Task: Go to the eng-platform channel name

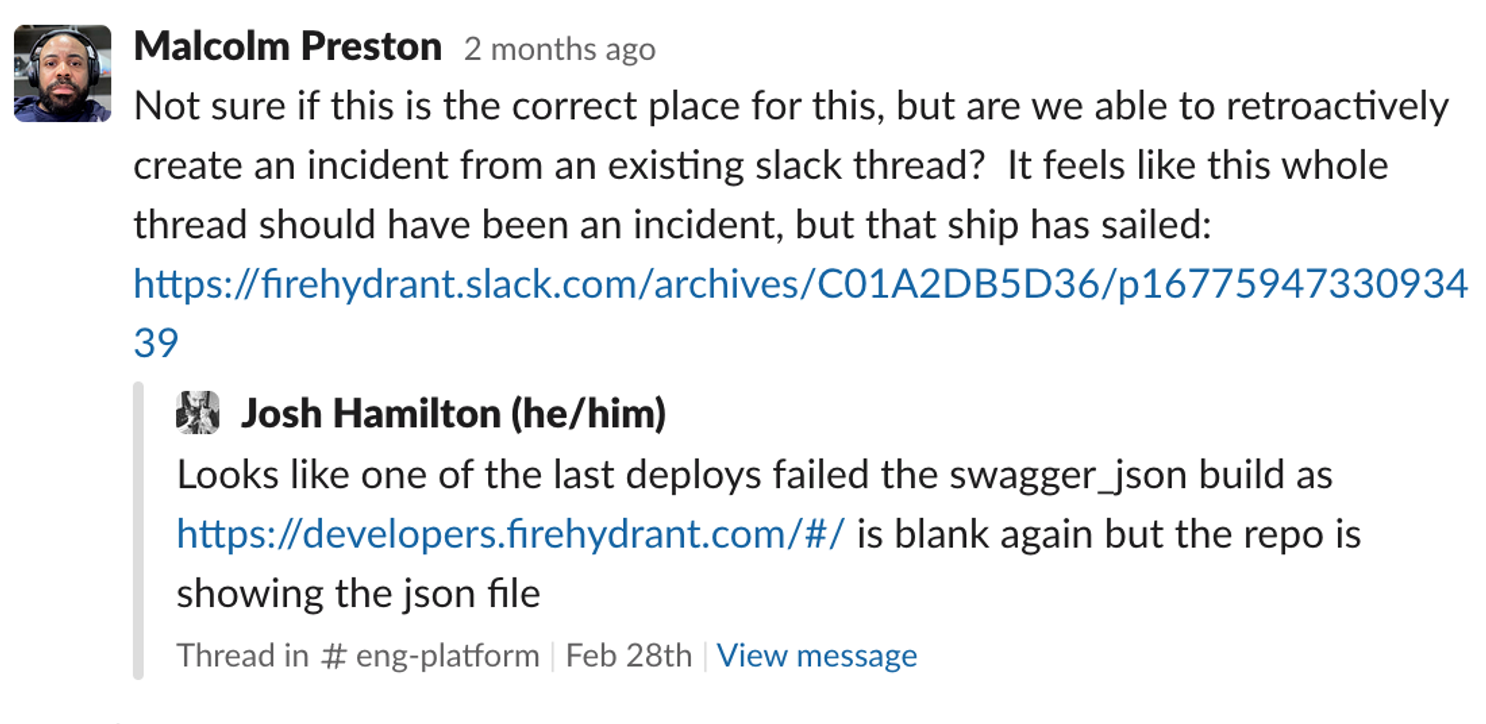Action: click(x=446, y=657)
